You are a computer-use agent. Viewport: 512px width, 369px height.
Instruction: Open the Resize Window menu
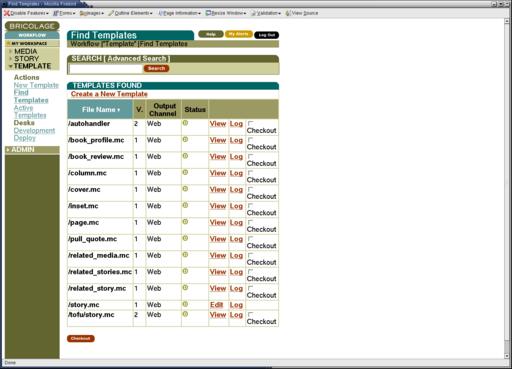[x=226, y=13]
